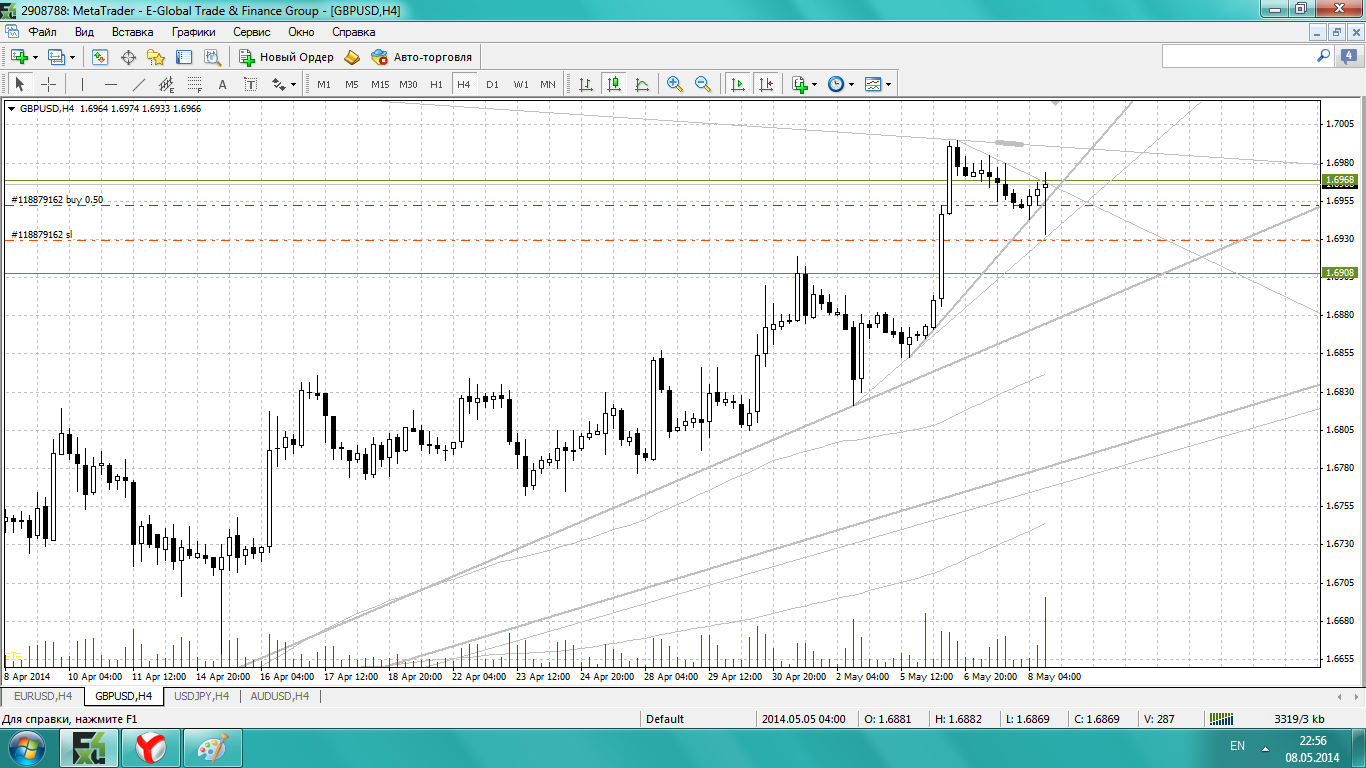Select the Fibonacci retracement tool
The height and width of the screenshot is (768, 1366).
194,84
